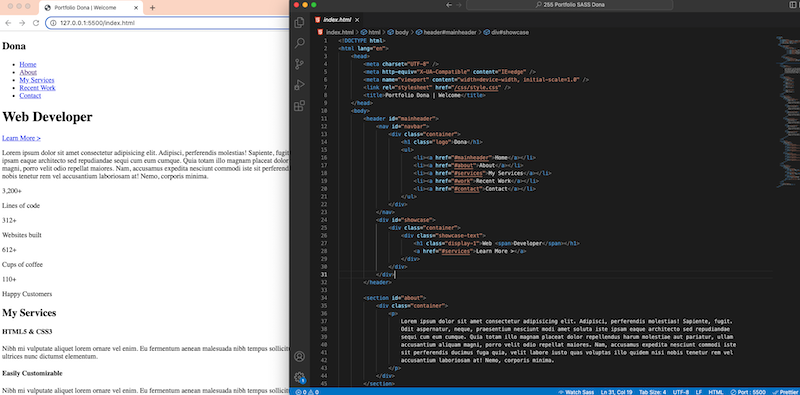Click the VS Code go forward arrow
Viewport: 800px width, 395px height.
coord(459,5)
